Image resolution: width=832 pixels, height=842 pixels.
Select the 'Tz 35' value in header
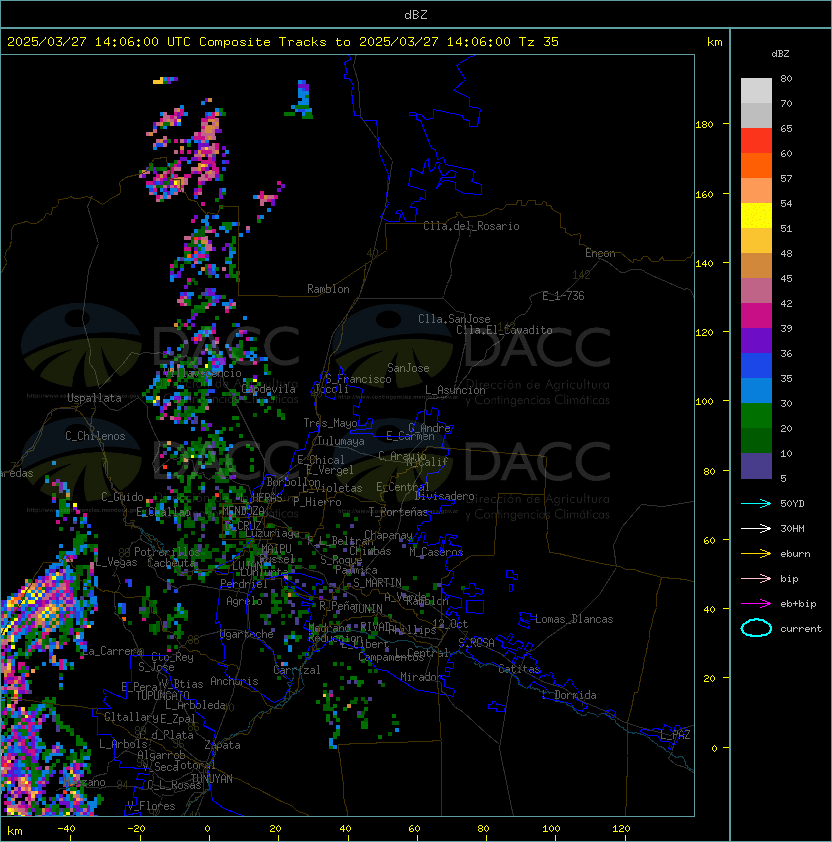point(539,42)
